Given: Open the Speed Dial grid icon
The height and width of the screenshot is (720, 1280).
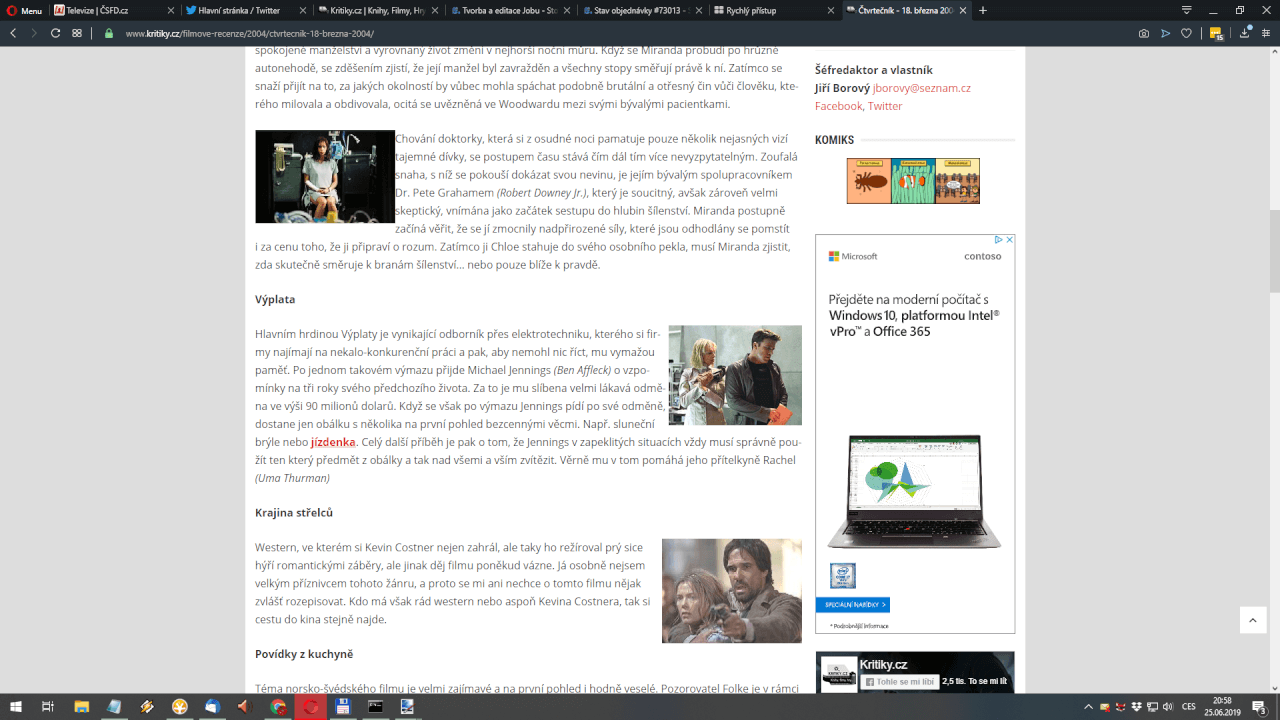Looking at the screenshot, I should click(x=77, y=33).
